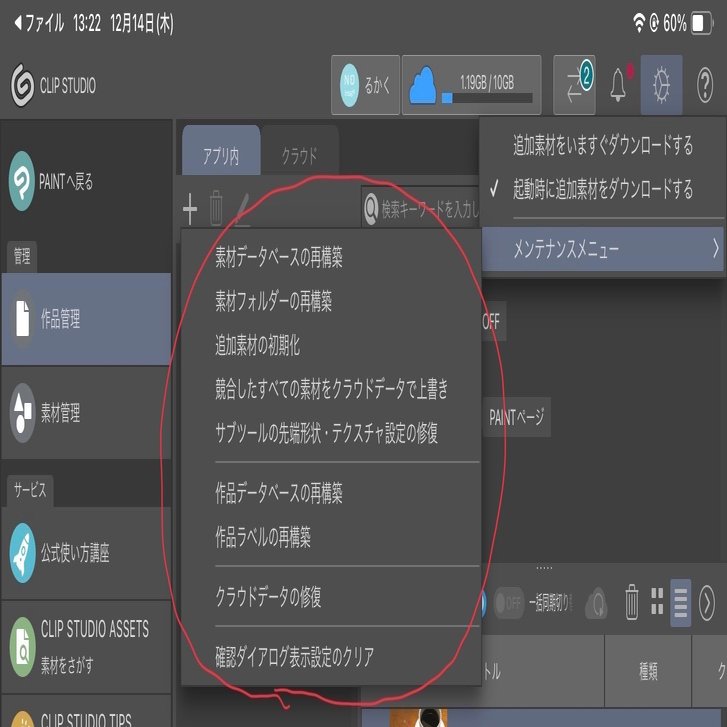This screenshot has width=727, height=727.
Task: Click the PAINTへ戻る icon
Action: pyautogui.click(x=22, y=181)
